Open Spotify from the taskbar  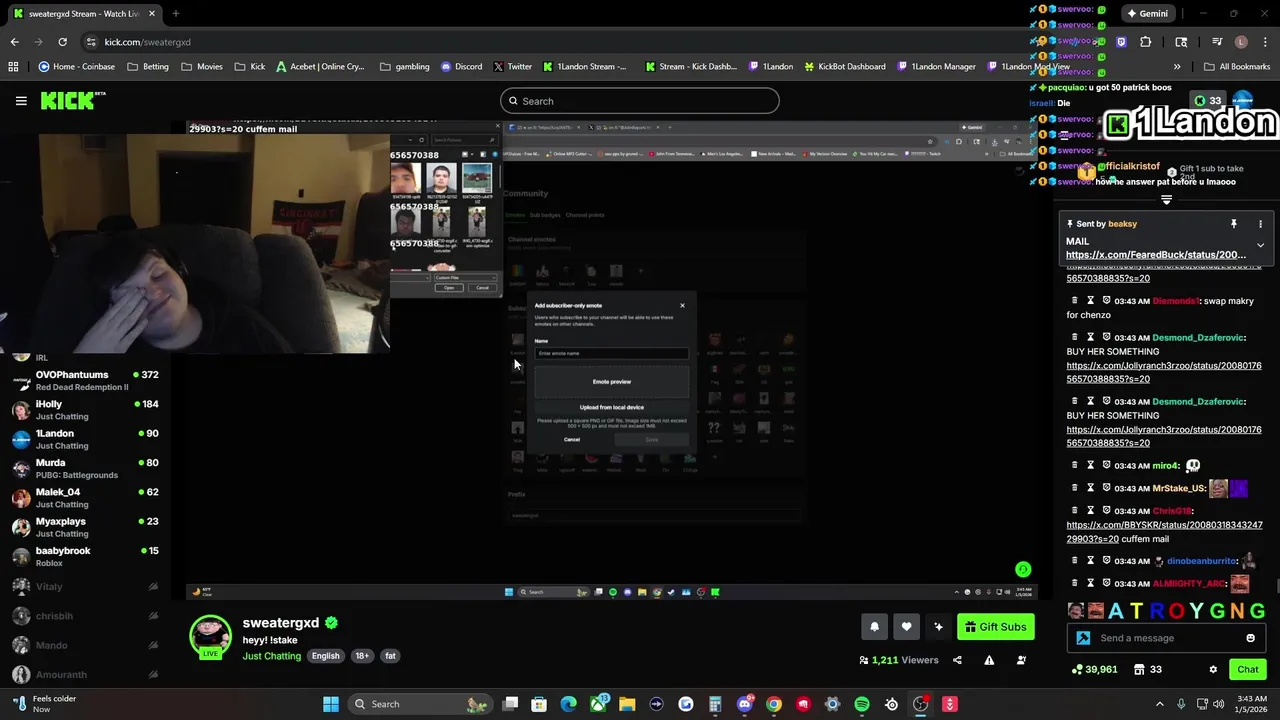coord(862,704)
